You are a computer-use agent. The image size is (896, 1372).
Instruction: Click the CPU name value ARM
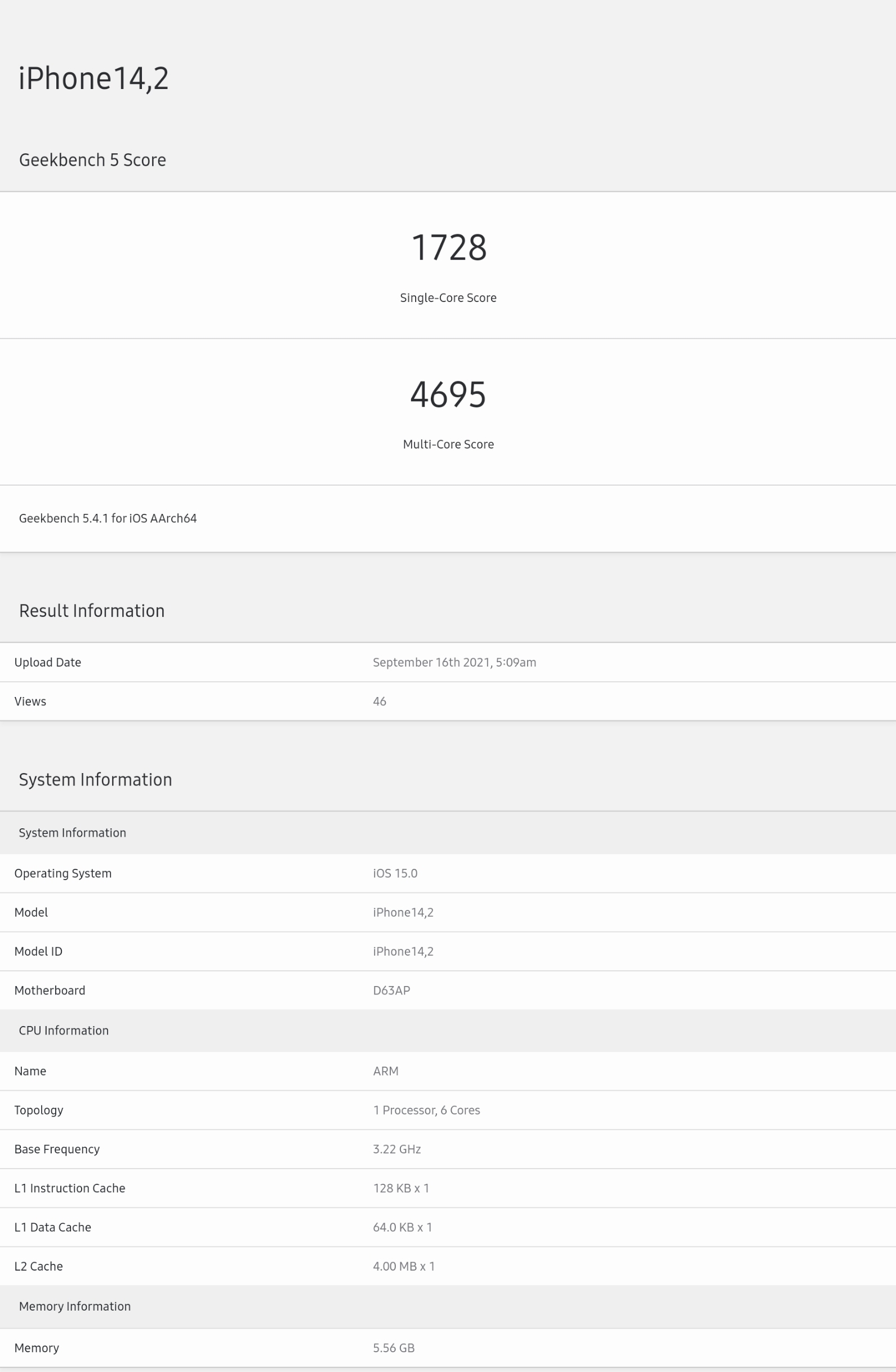click(x=385, y=1071)
